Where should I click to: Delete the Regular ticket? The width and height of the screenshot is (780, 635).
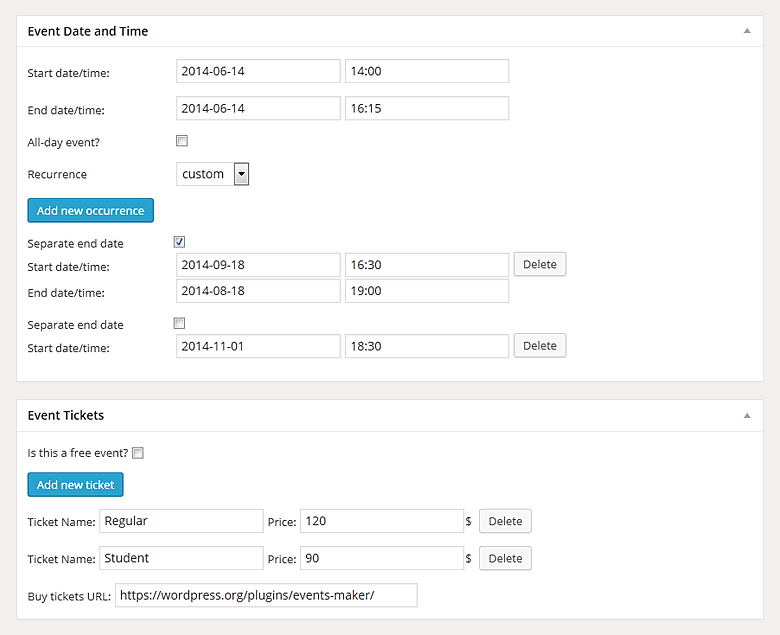click(x=505, y=521)
